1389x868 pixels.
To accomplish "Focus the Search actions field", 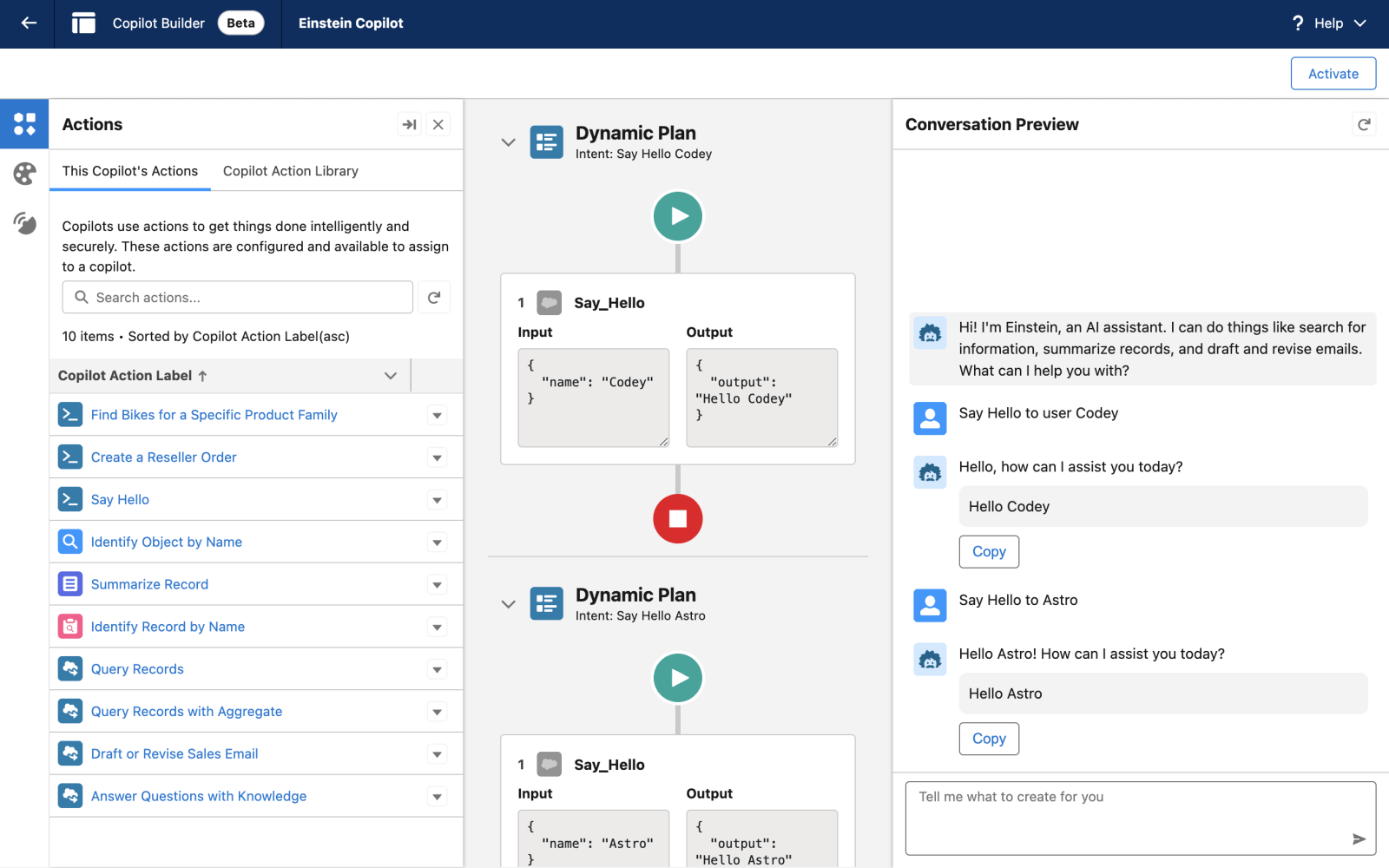I will pyautogui.click(x=238, y=297).
